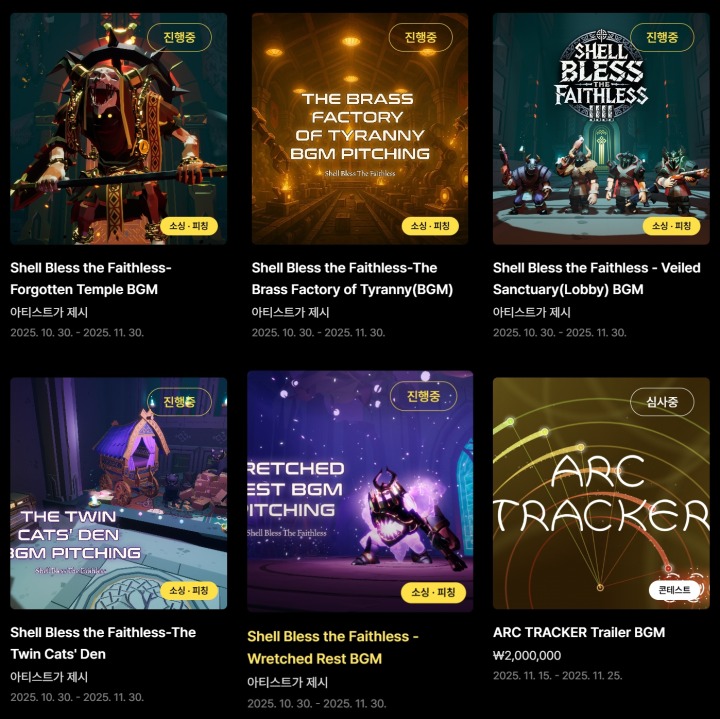Image resolution: width=720 pixels, height=719 pixels.
Task: Open The Twin Cats' Den pitching thumbnail
Action: pos(118,493)
